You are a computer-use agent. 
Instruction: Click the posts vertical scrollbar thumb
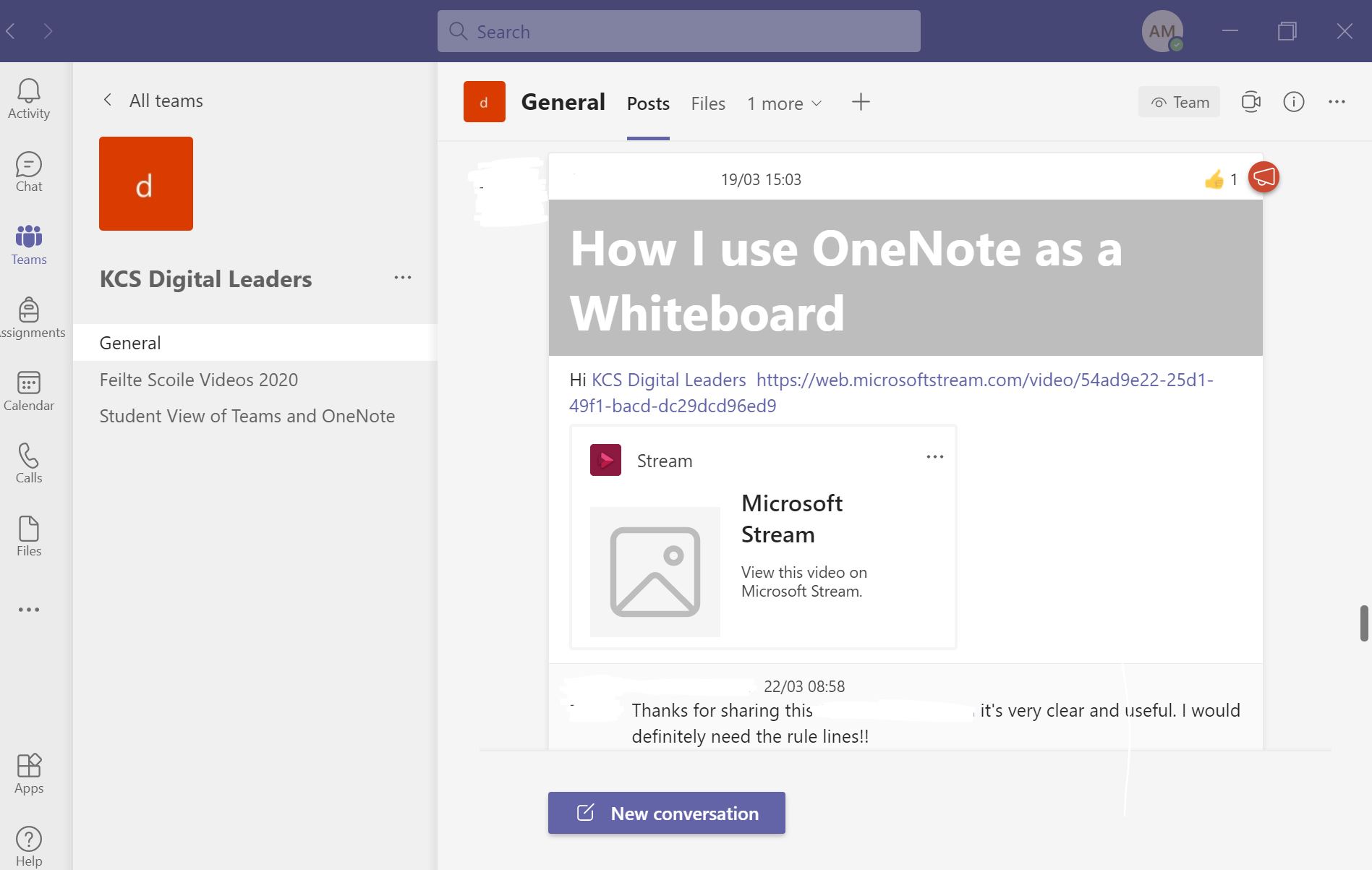pos(1364,623)
